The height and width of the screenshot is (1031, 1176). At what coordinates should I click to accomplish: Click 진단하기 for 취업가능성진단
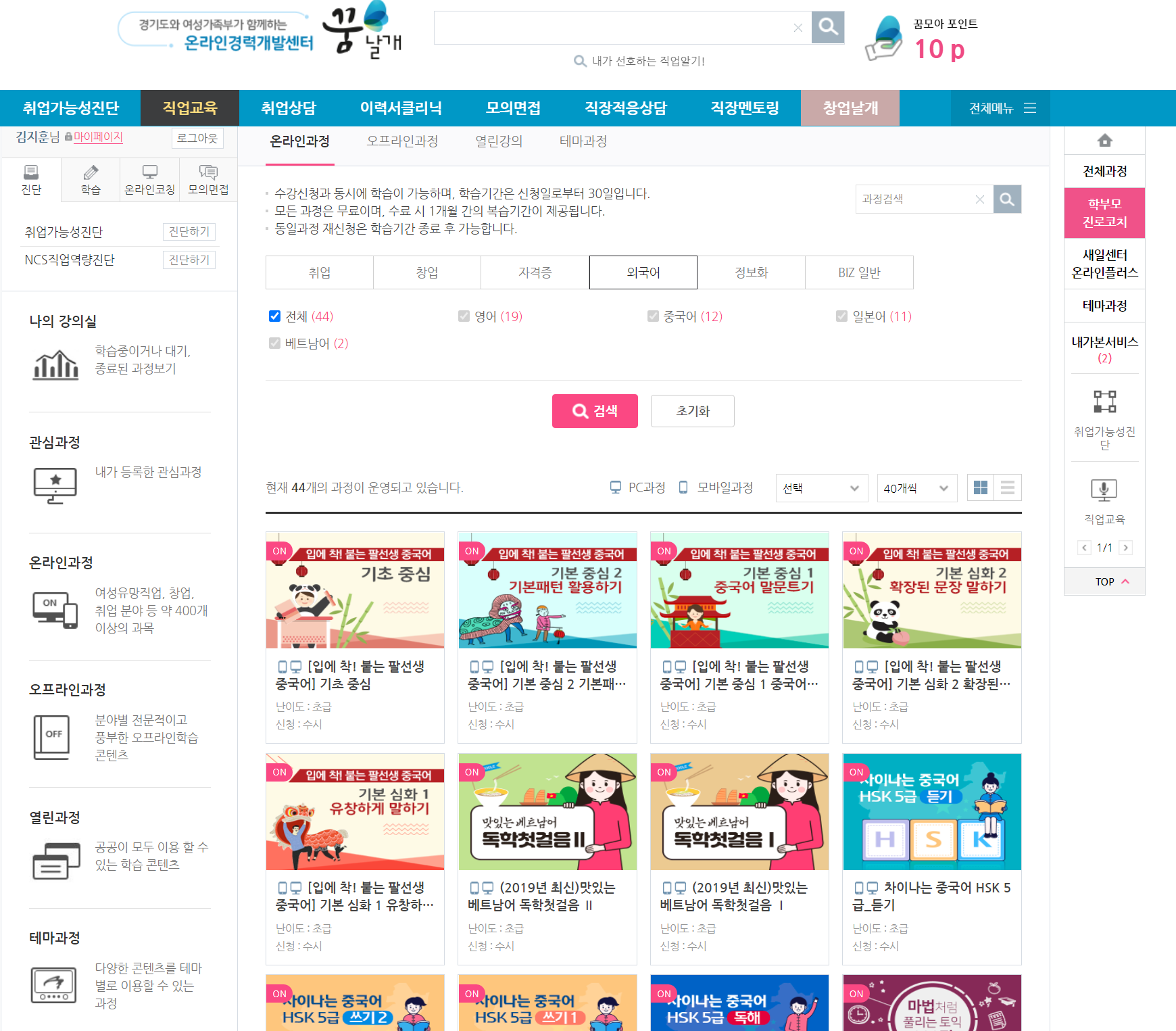point(189,232)
